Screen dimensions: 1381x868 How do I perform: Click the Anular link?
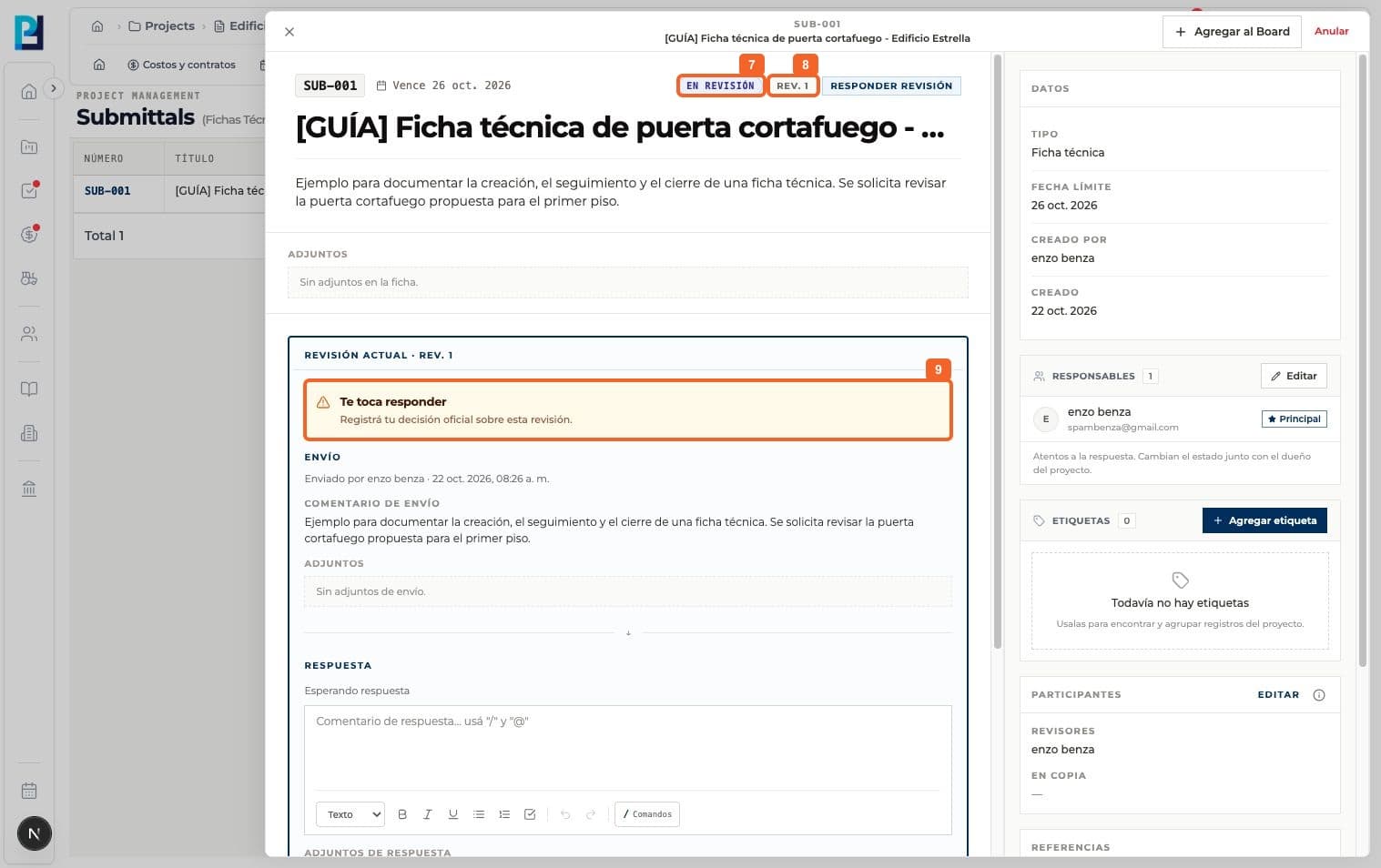(1331, 31)
